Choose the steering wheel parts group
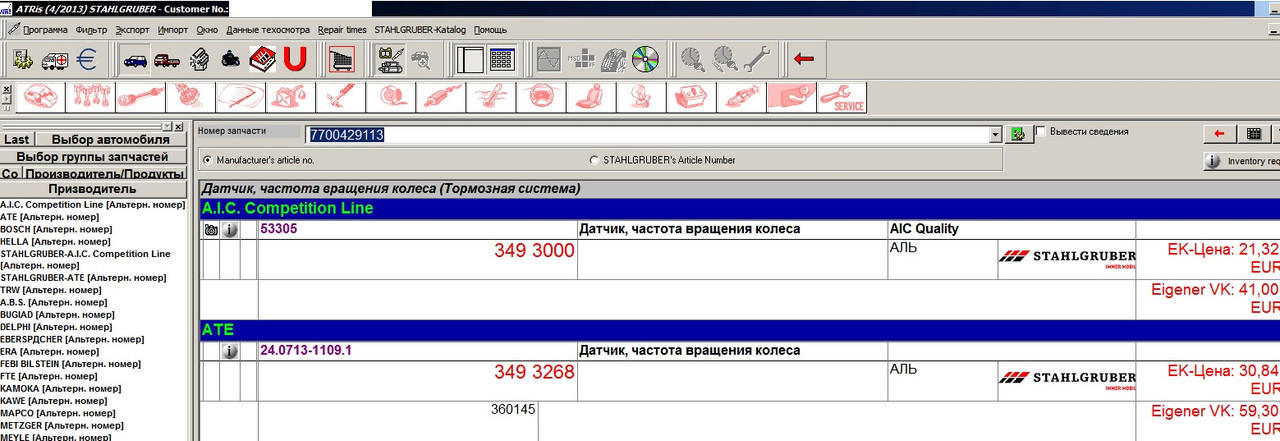 coord(541,97)
